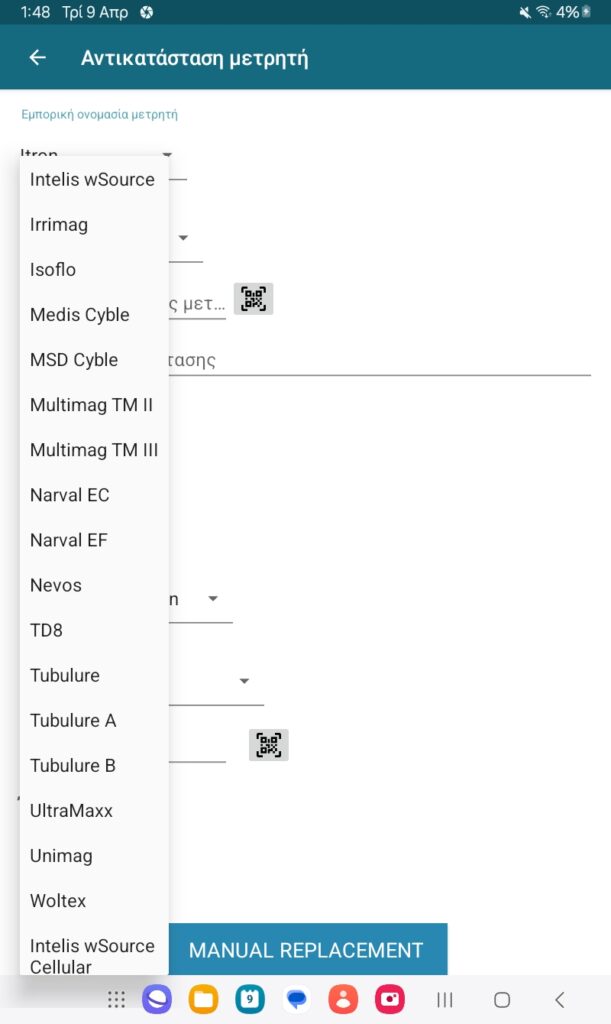This screenshot has height=1024, width=611.
Task: Launch the Samsung Internet browser
Action: tap(157, 999)
